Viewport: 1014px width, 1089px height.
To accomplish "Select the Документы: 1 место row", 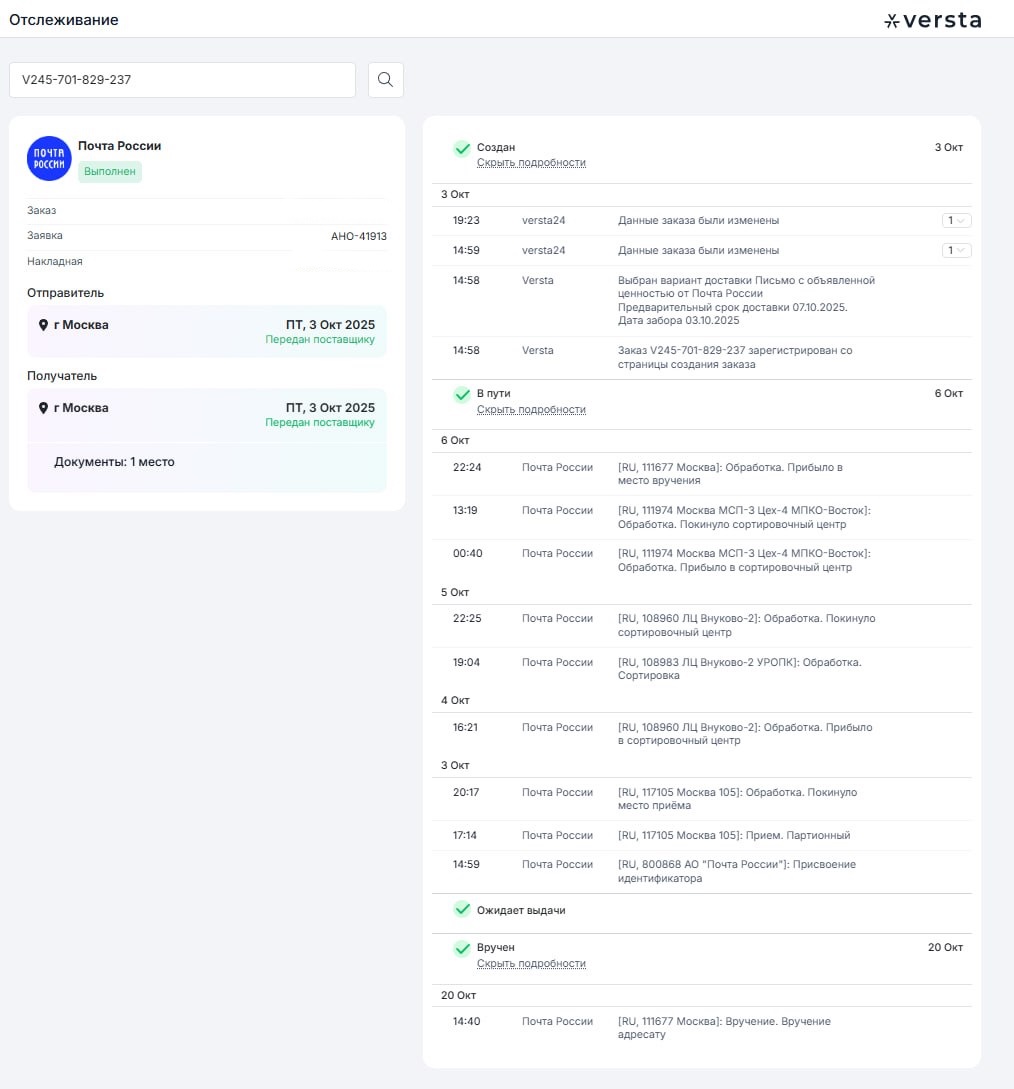I will coord(114,462).
